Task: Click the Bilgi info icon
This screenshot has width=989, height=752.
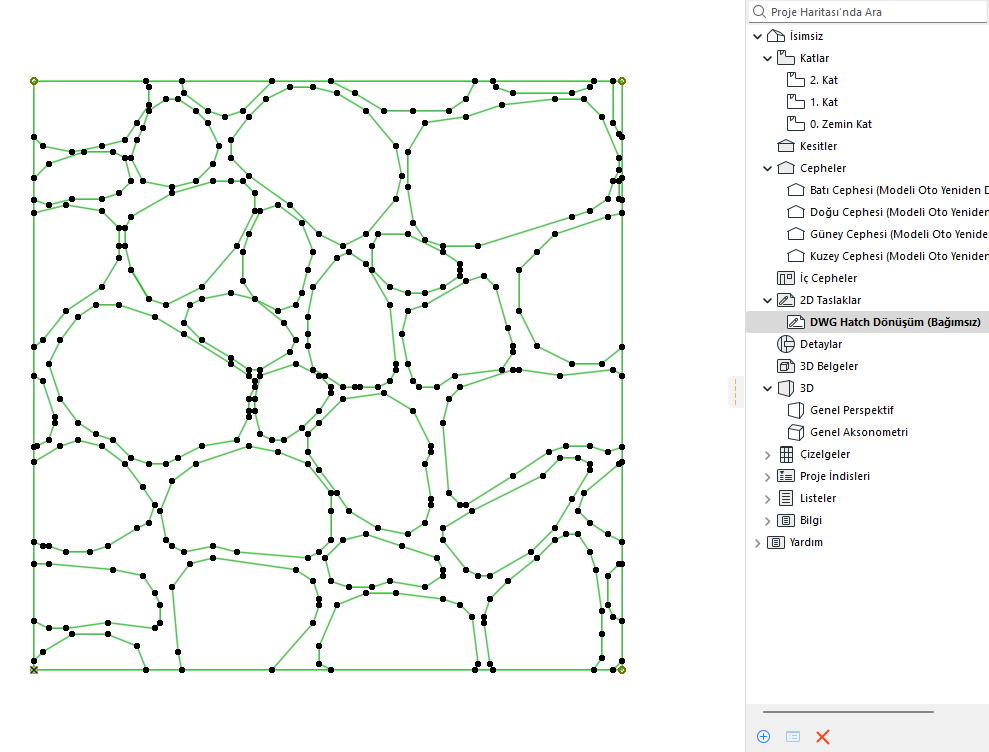Action: [x=785, y=520]
